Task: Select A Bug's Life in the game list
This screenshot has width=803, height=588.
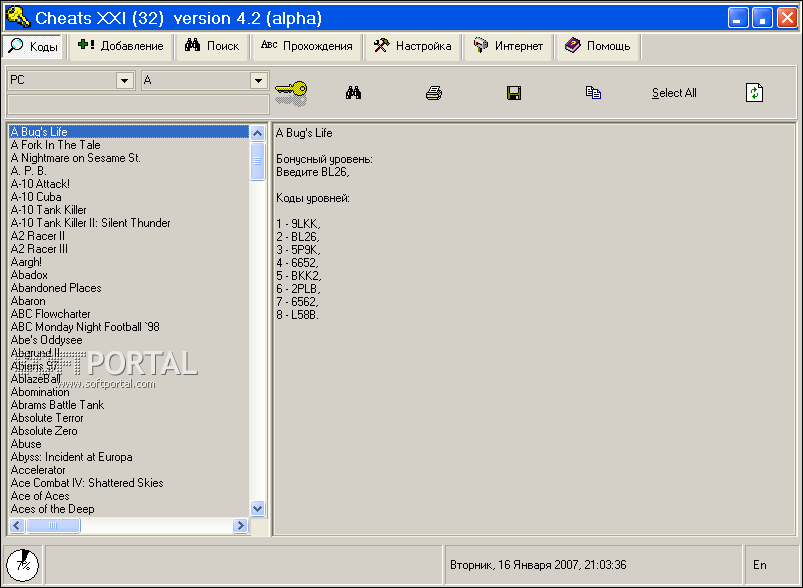Action: point(129,132)
